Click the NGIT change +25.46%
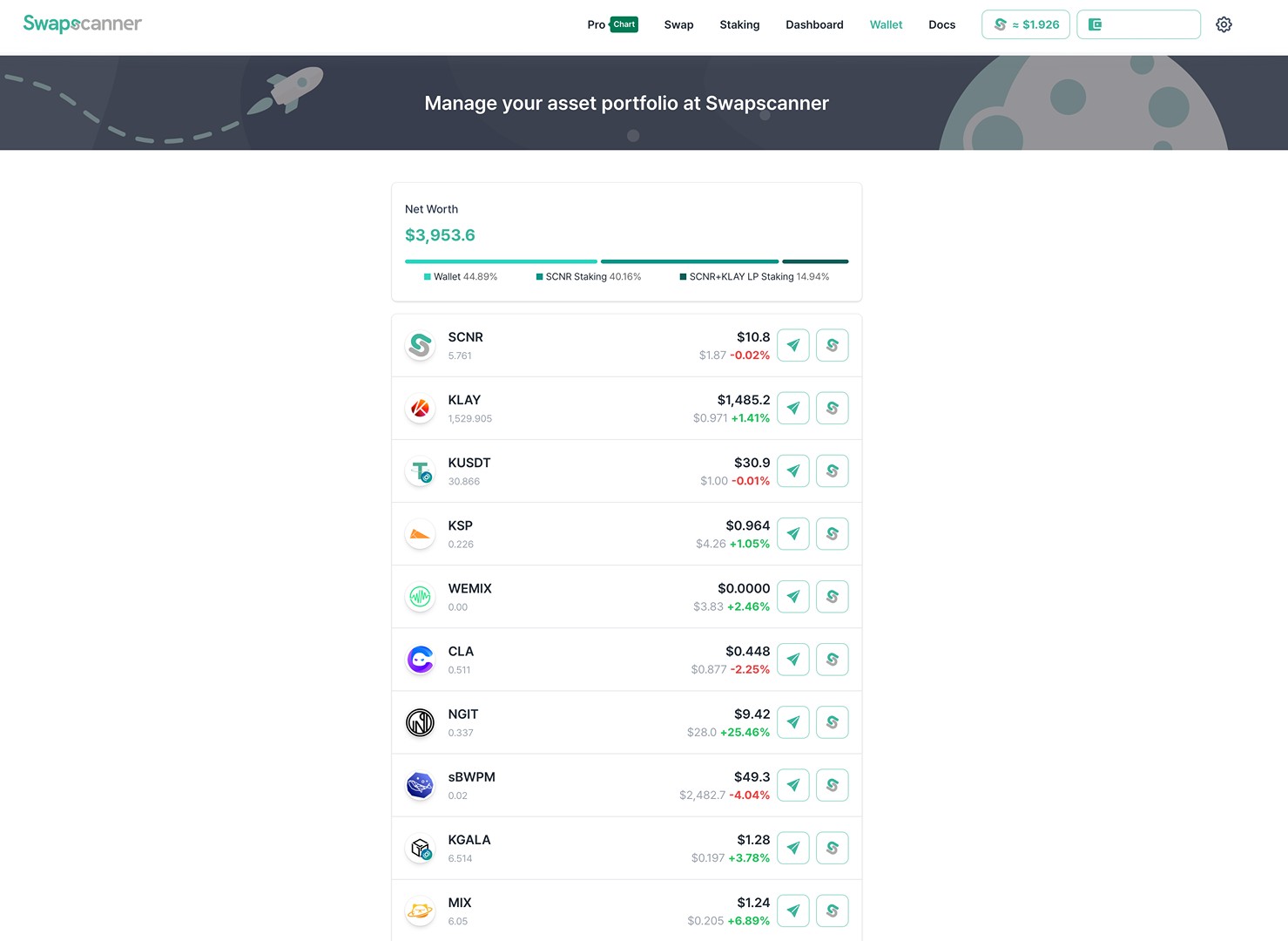This screenshot has height=941, width=1288. pos(745,733)
